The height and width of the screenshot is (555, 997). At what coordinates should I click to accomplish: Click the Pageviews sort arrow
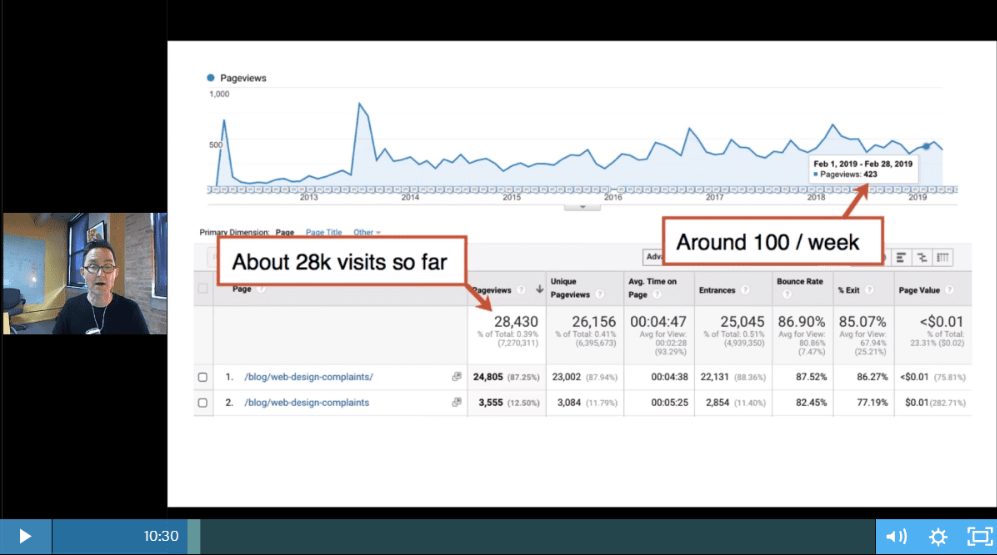(539, 289)
